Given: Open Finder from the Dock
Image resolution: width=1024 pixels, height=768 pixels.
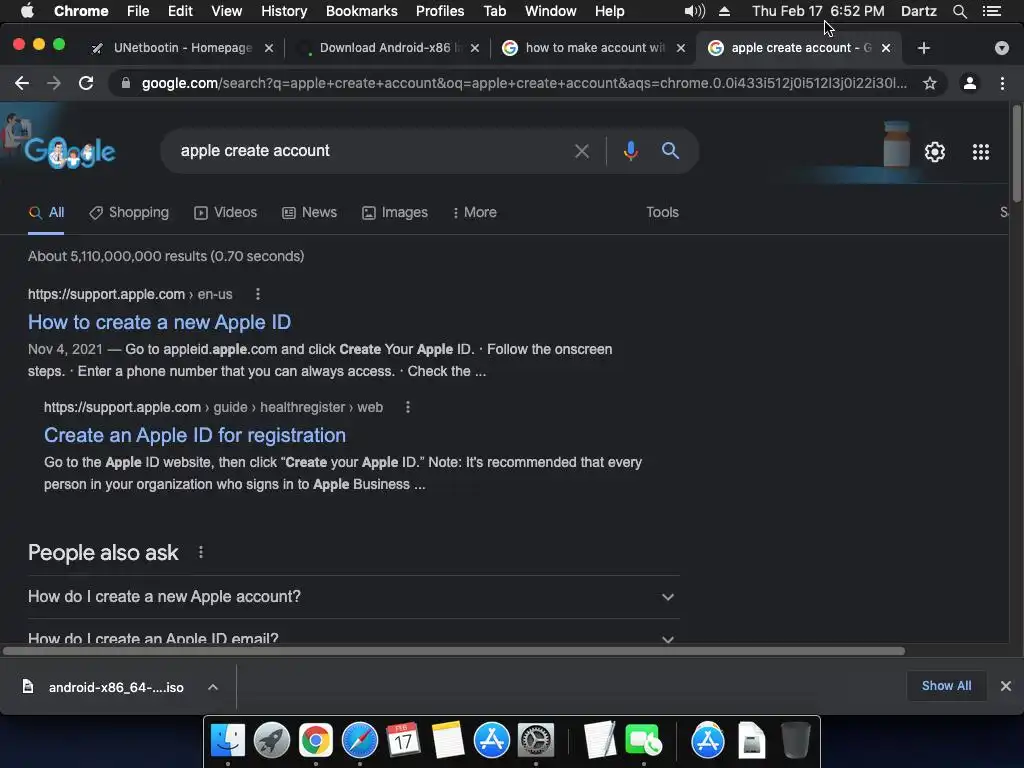Looking at the screenshot, I should 227,741.
